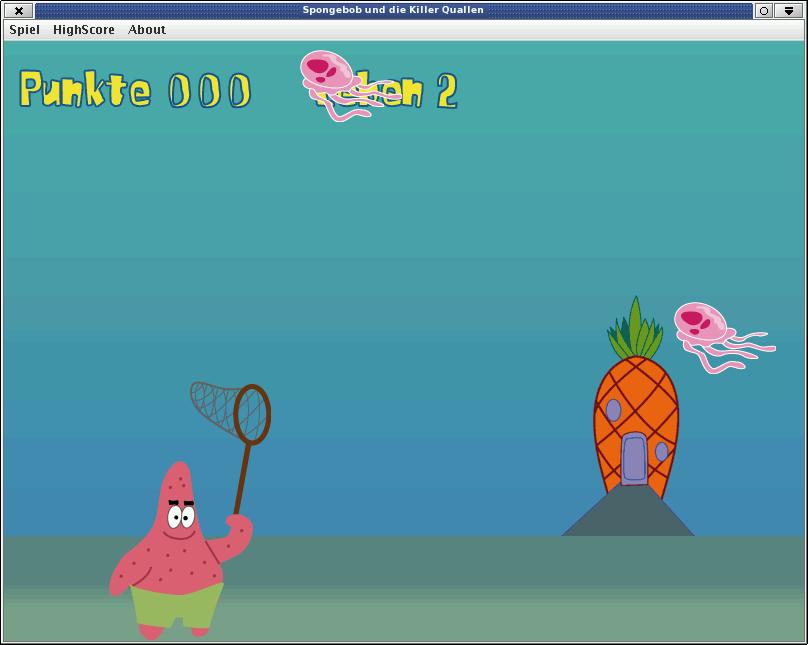Open the Spiel menu
This screenshot has height=645, width=808.
pos(24,30)
